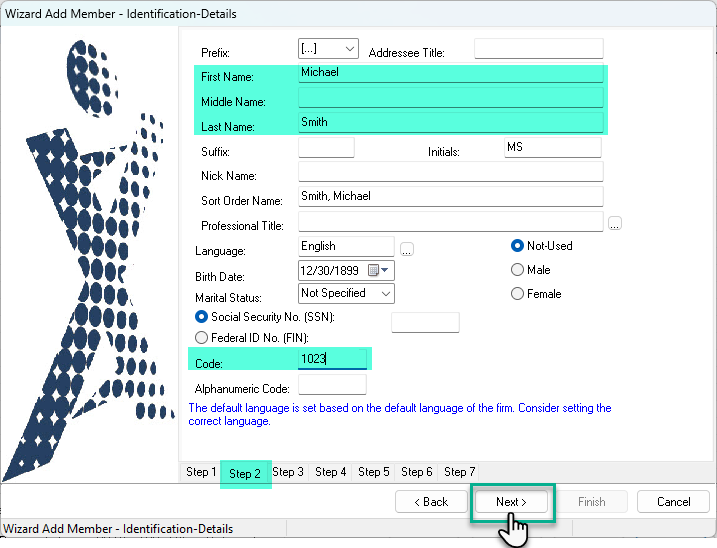Click the Language field showing English
Image resolution: width=717 pixels, height=548 pixels.
346,247
